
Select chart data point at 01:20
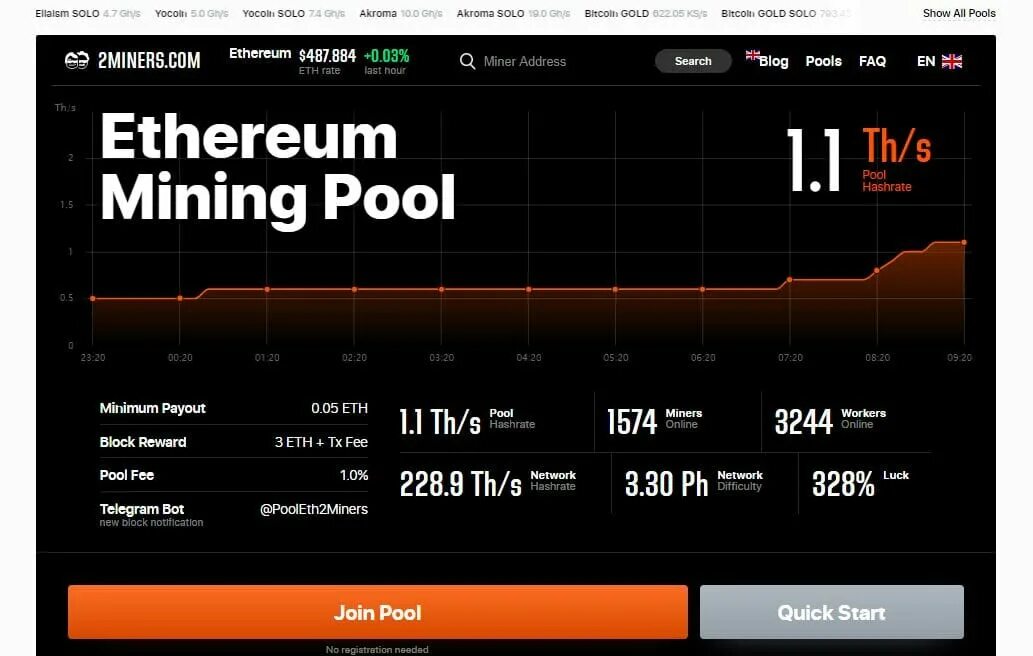[267, 289]
